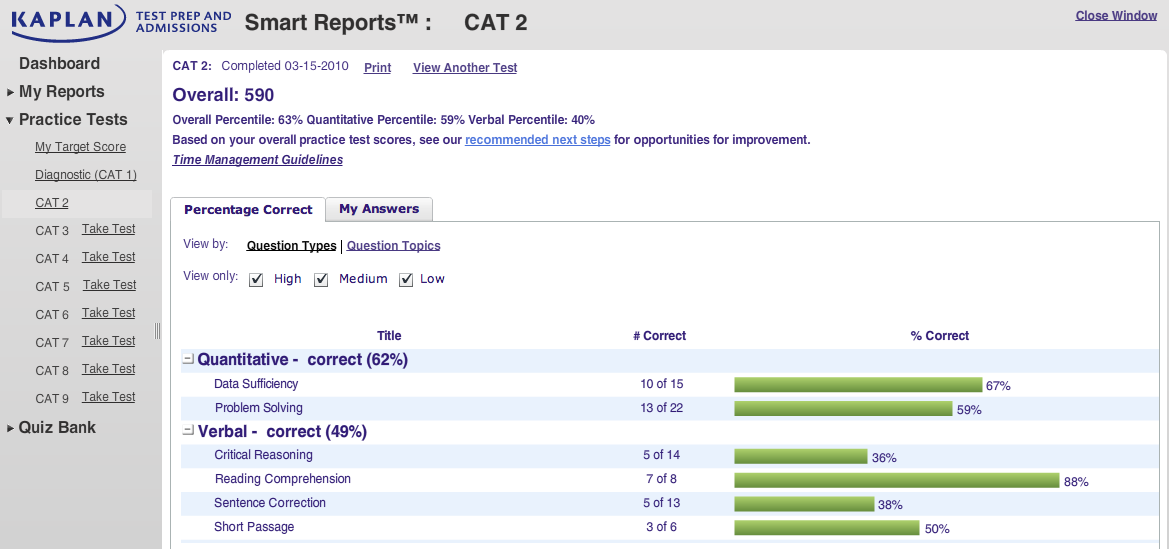
Task: Uncheck the High difficulty checkbox
Action: [256, 280]
